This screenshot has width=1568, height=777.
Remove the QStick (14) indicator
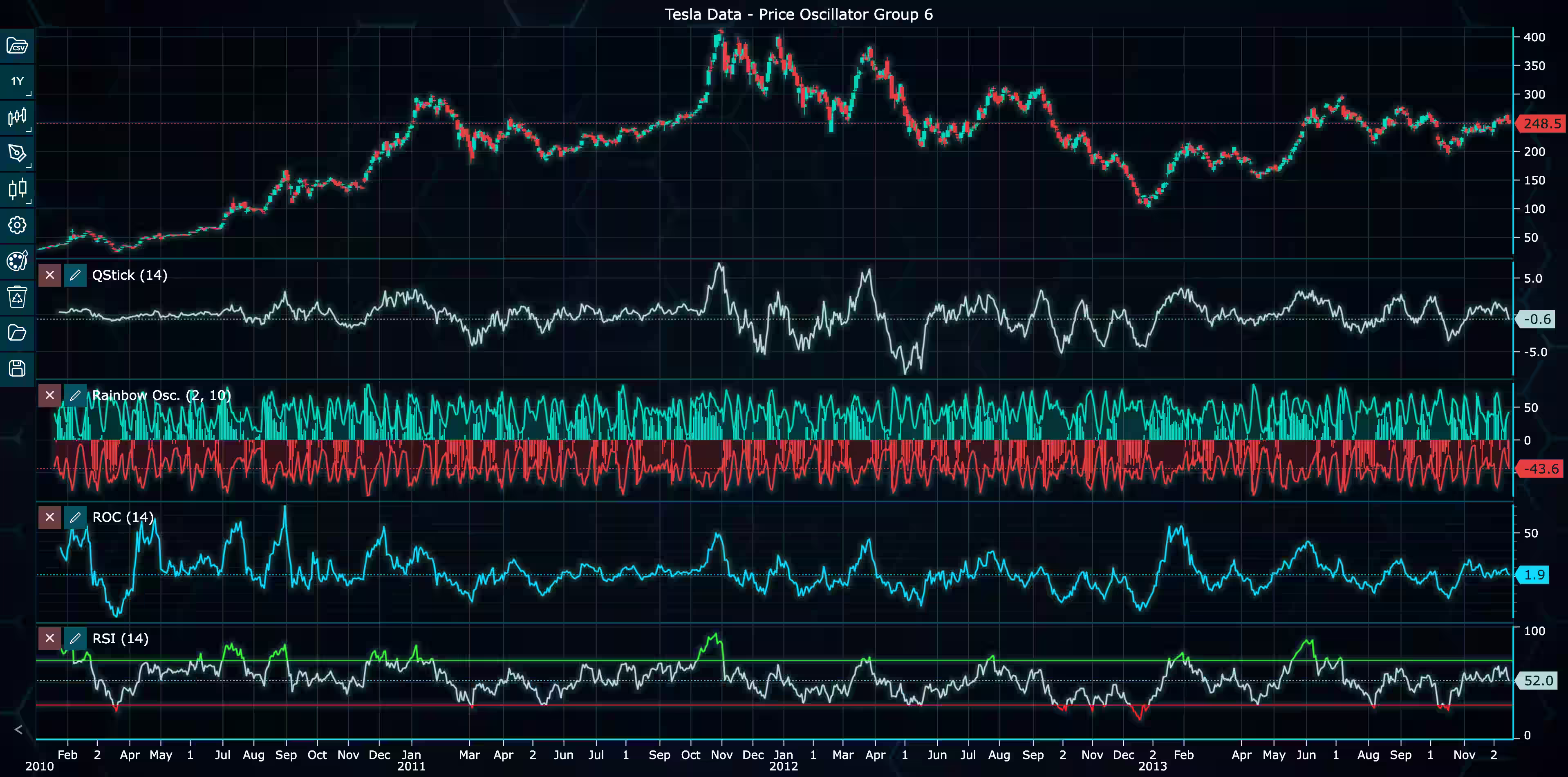pyautogui.click(x=50, y=275)
